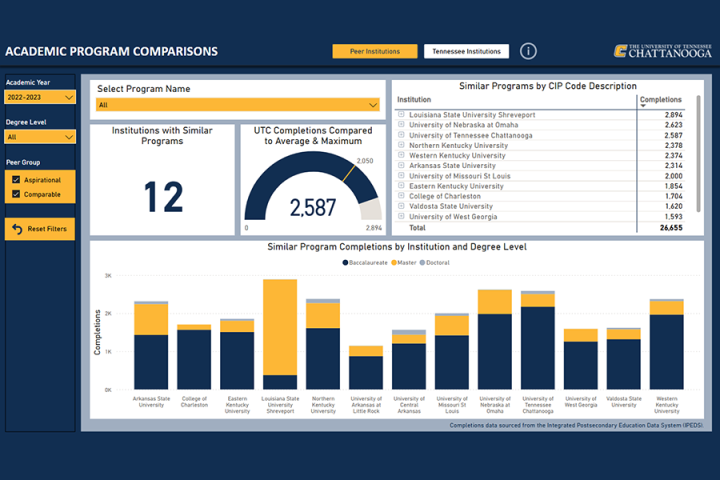This screenshot has width=720, height=480.
Task: Open the Degree Level dropdown
Action: click(39, 137)
